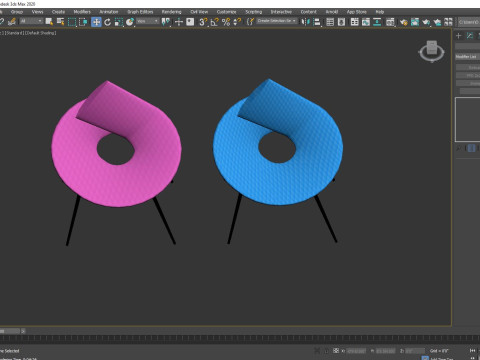Click the 'Default Shading' viewport label
The height and width of the screenshot is (360, 480).
tap(41, 33)
